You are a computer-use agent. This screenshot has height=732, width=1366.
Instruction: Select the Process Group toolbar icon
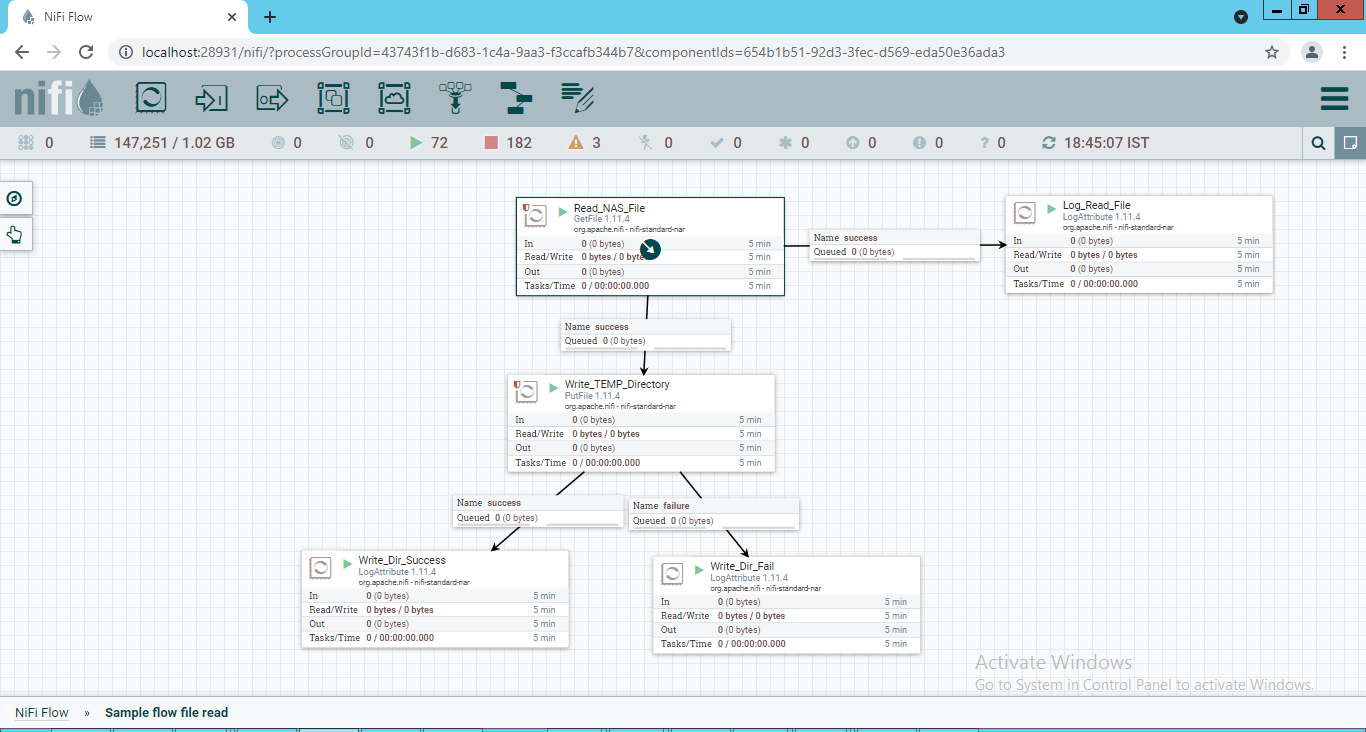click(x=333, y=98)
